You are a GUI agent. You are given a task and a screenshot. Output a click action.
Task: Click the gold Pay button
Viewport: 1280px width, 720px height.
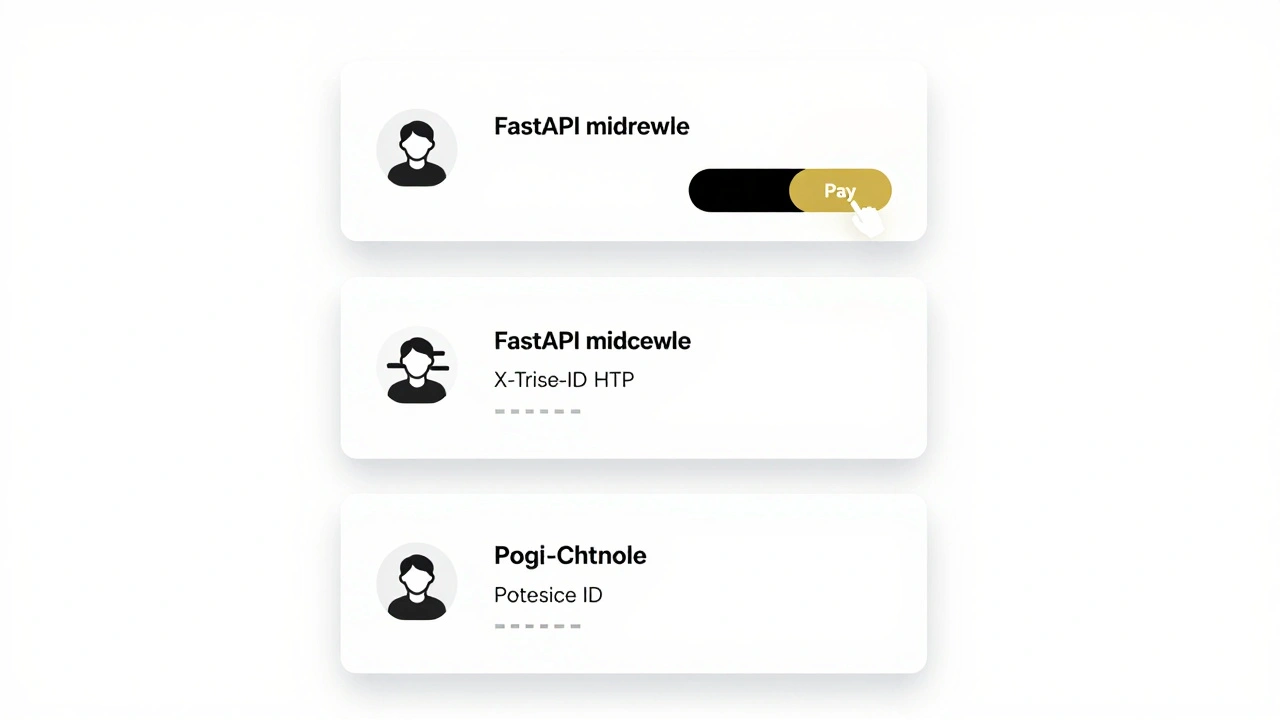[840, 190]
